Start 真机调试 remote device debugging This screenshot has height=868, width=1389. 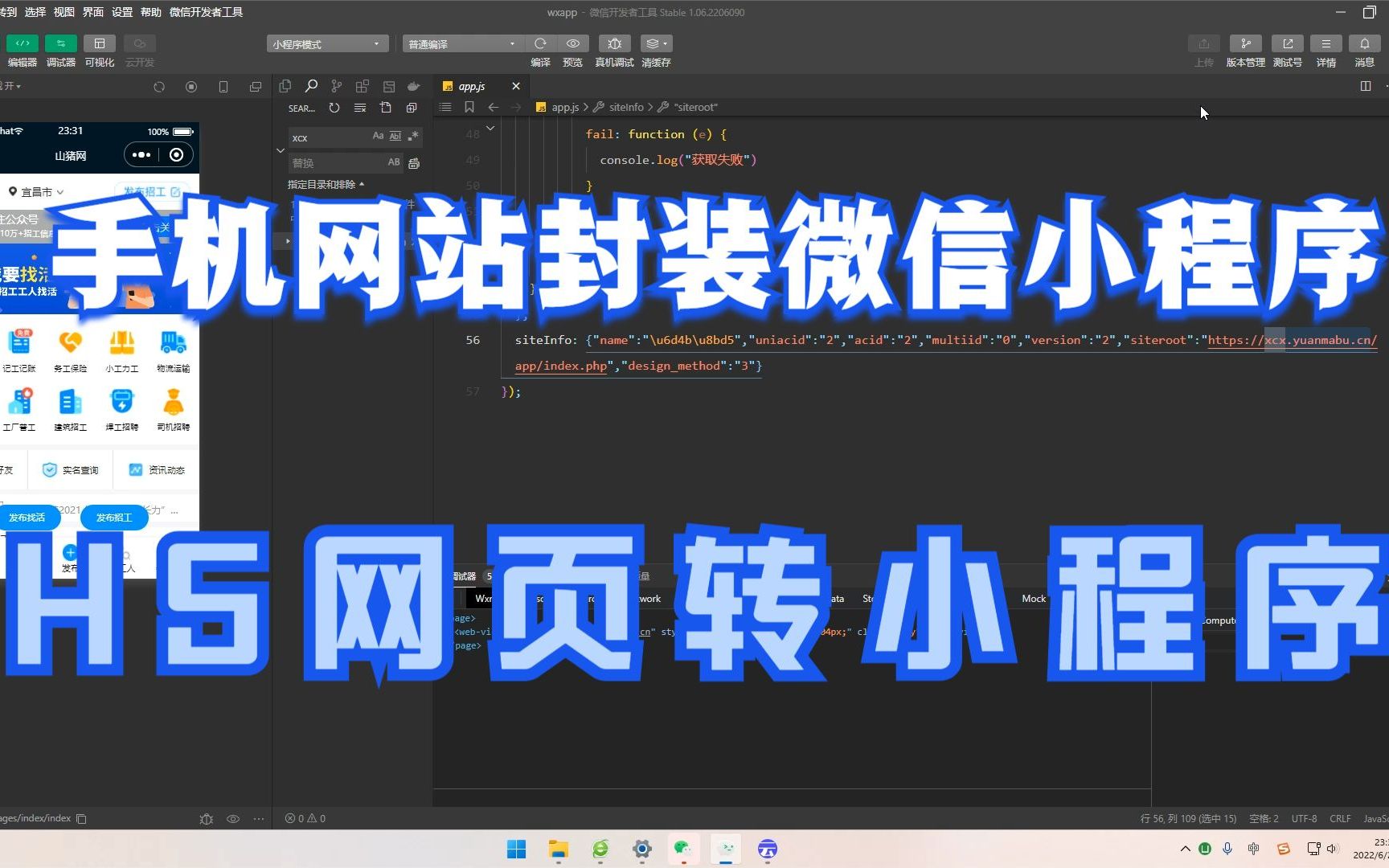click(x=613, y=44)
